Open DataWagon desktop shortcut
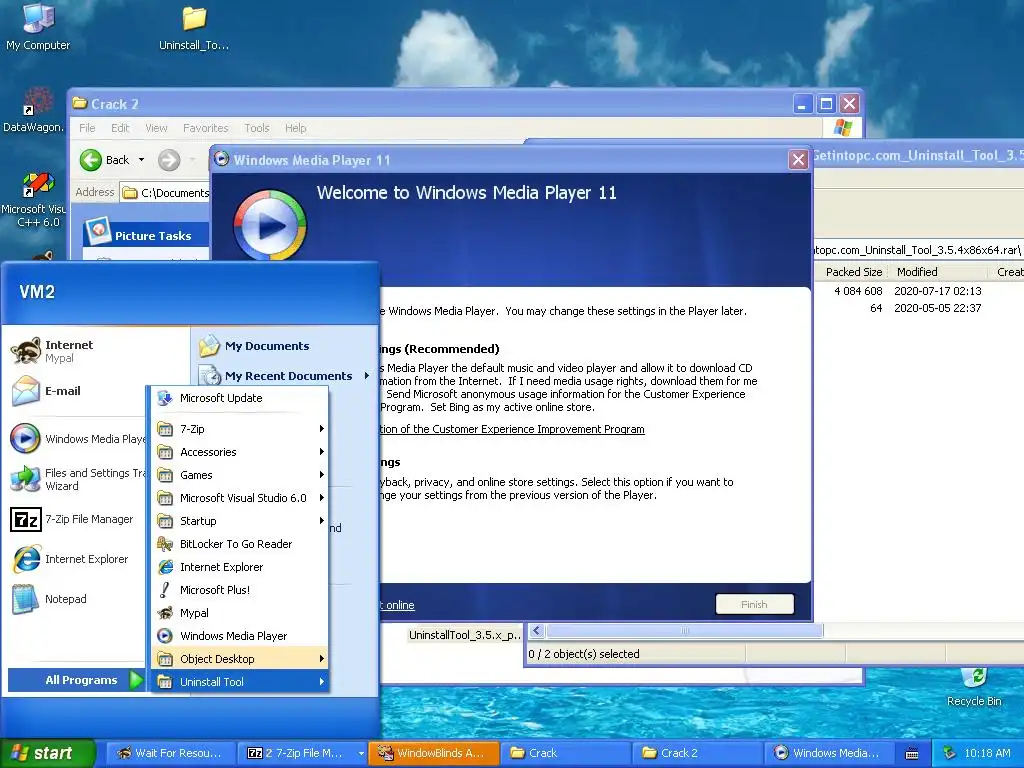The width and height of the screenshot is (1024, 768). [x=33, y=110]
